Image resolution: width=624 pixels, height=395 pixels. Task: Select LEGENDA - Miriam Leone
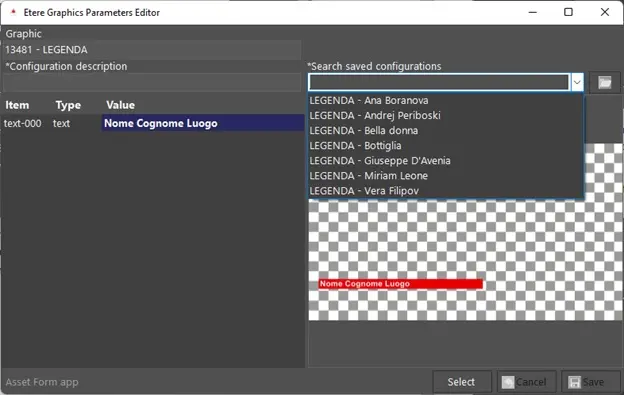[x=446, y=176]
